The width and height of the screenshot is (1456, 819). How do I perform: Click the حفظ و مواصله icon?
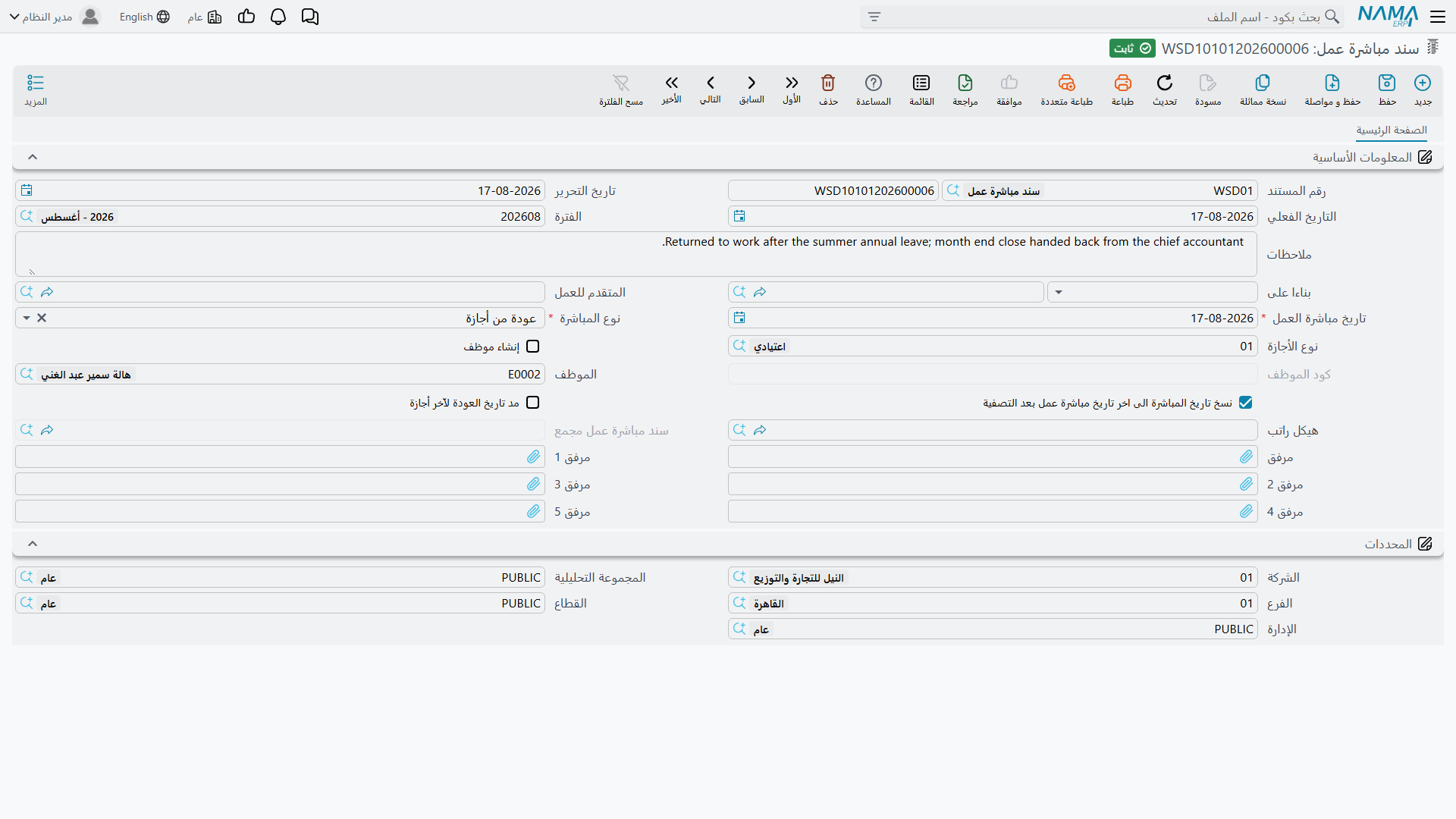pyautogui.click(x=1332, y=83)
